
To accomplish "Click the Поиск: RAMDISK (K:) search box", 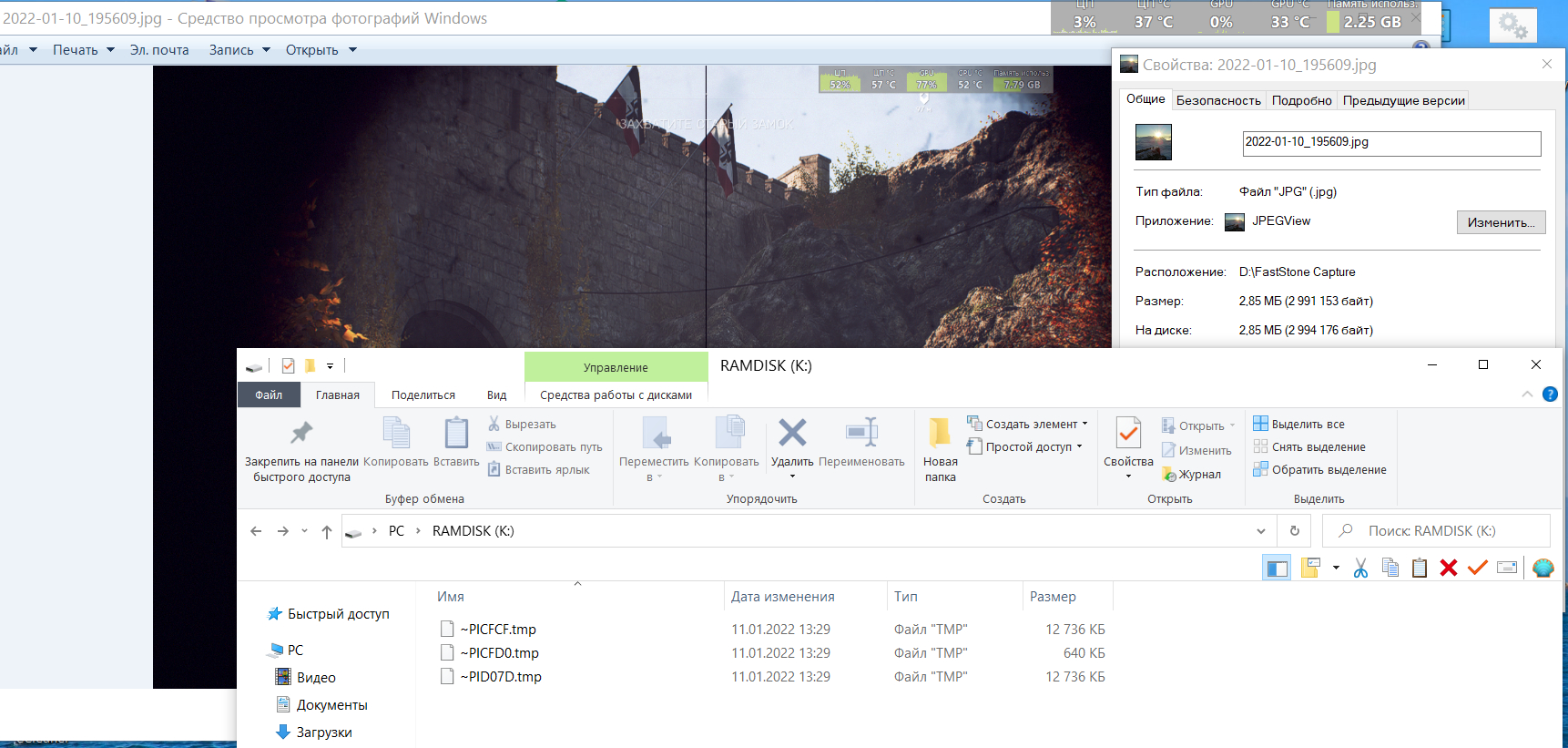I will point(1436,531).
